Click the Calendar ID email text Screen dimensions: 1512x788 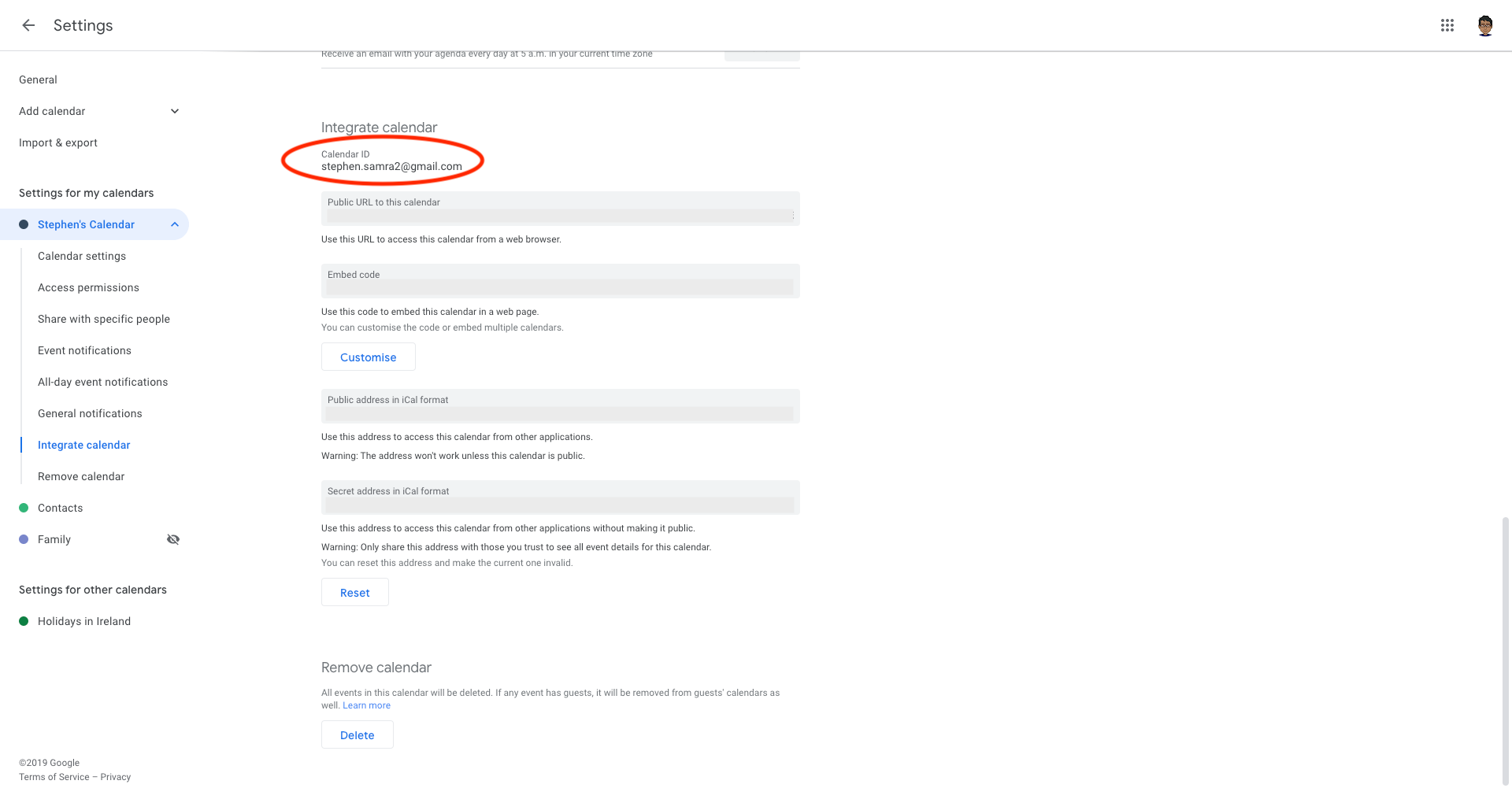(391, 166)
